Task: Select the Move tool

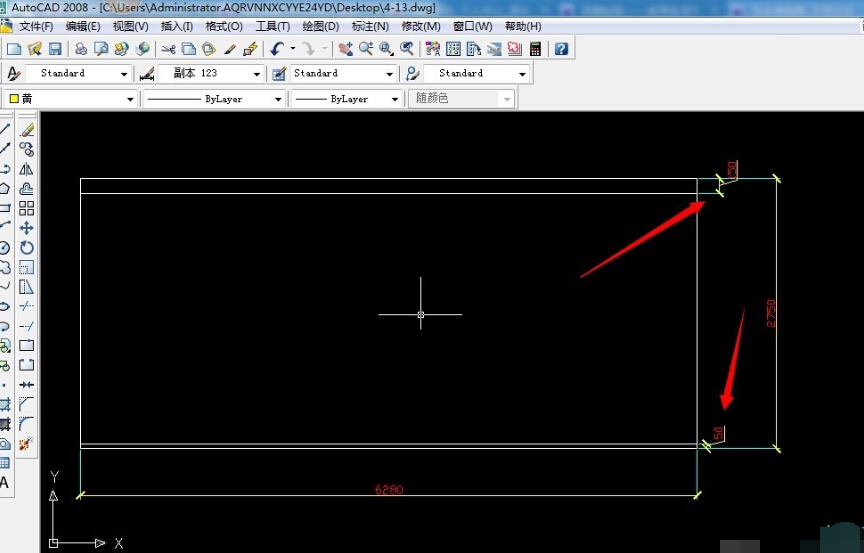Action: click(x=26, y=228)
